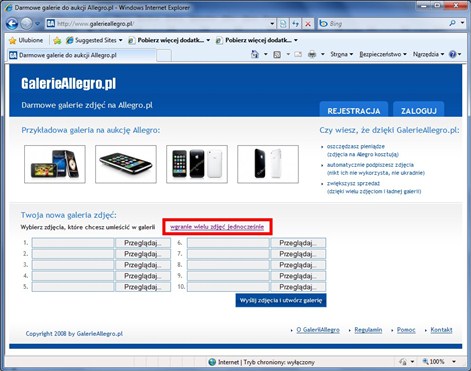Click the Compatibility View icon

coord(283,24)
